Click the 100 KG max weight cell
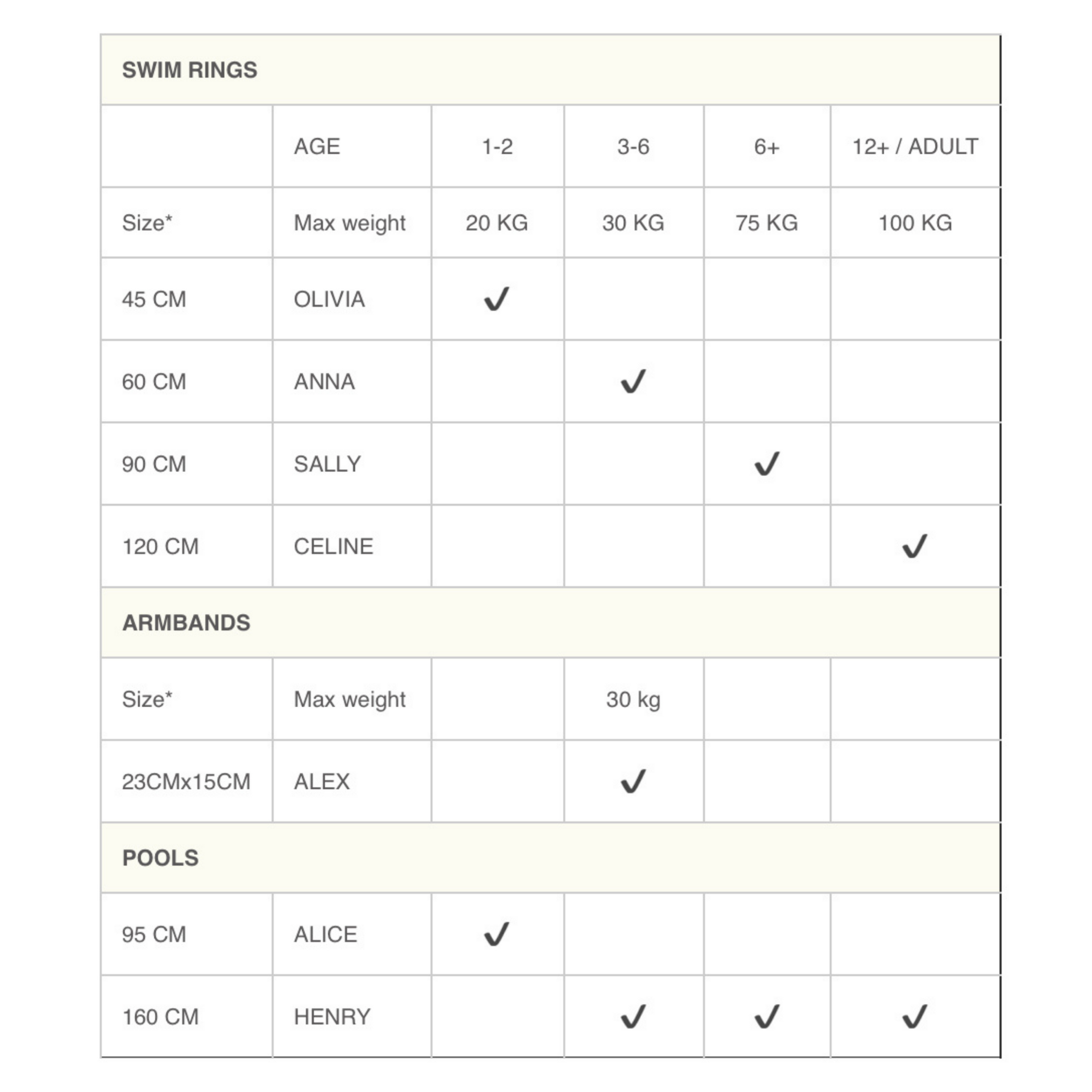Image resolution: width=1092 pixels, height=1092 pixels. 915,223
